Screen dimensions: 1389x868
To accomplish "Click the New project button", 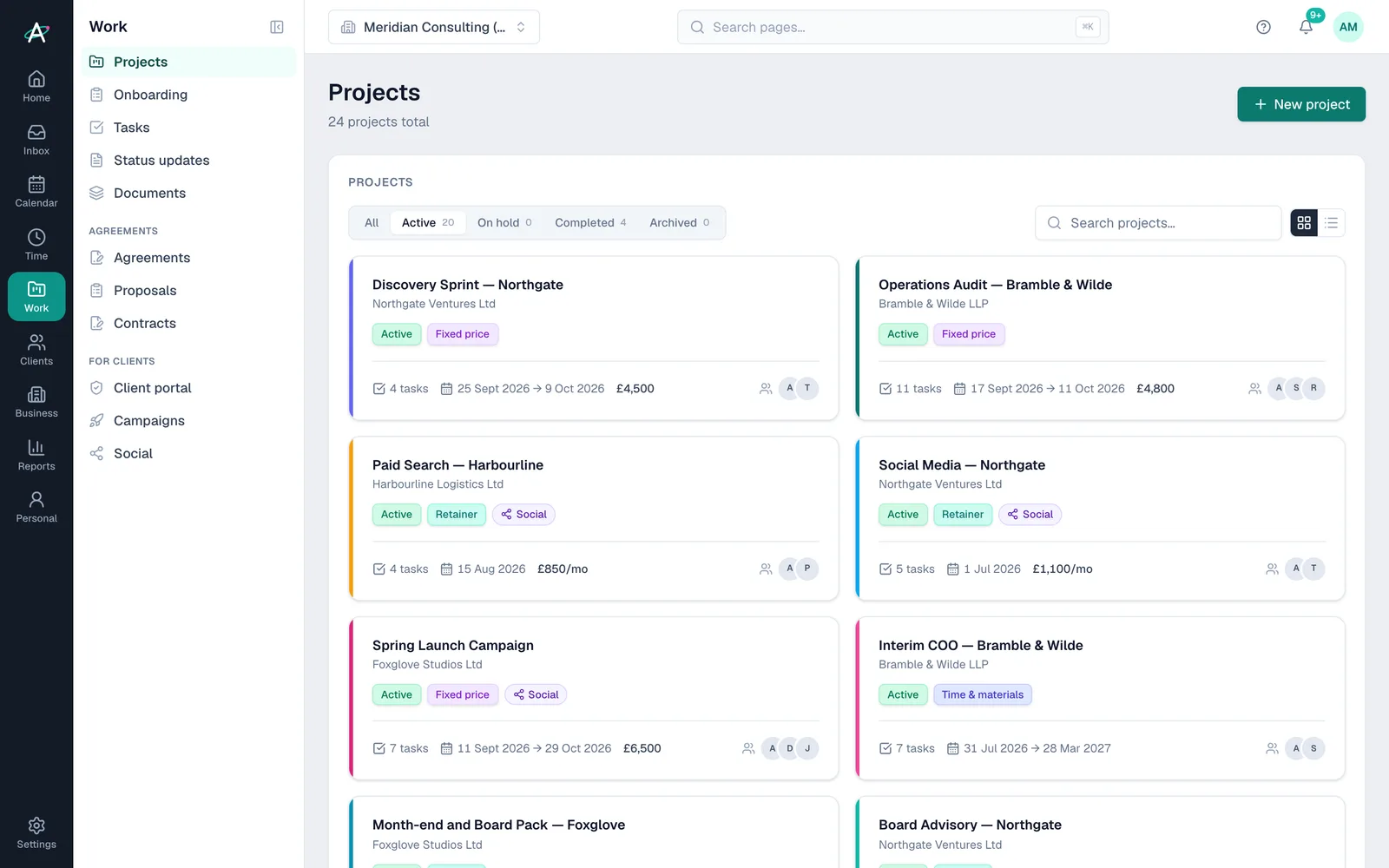I will point(1301,104).
